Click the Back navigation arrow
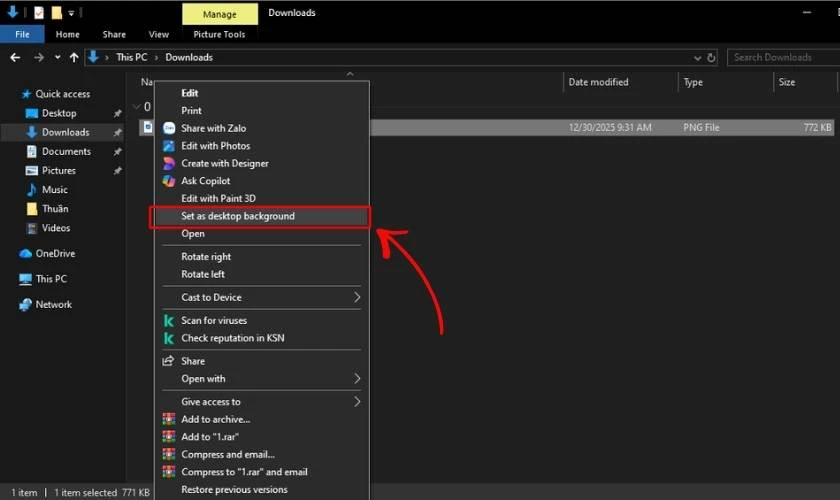The image size is (840, 500). 15,57
